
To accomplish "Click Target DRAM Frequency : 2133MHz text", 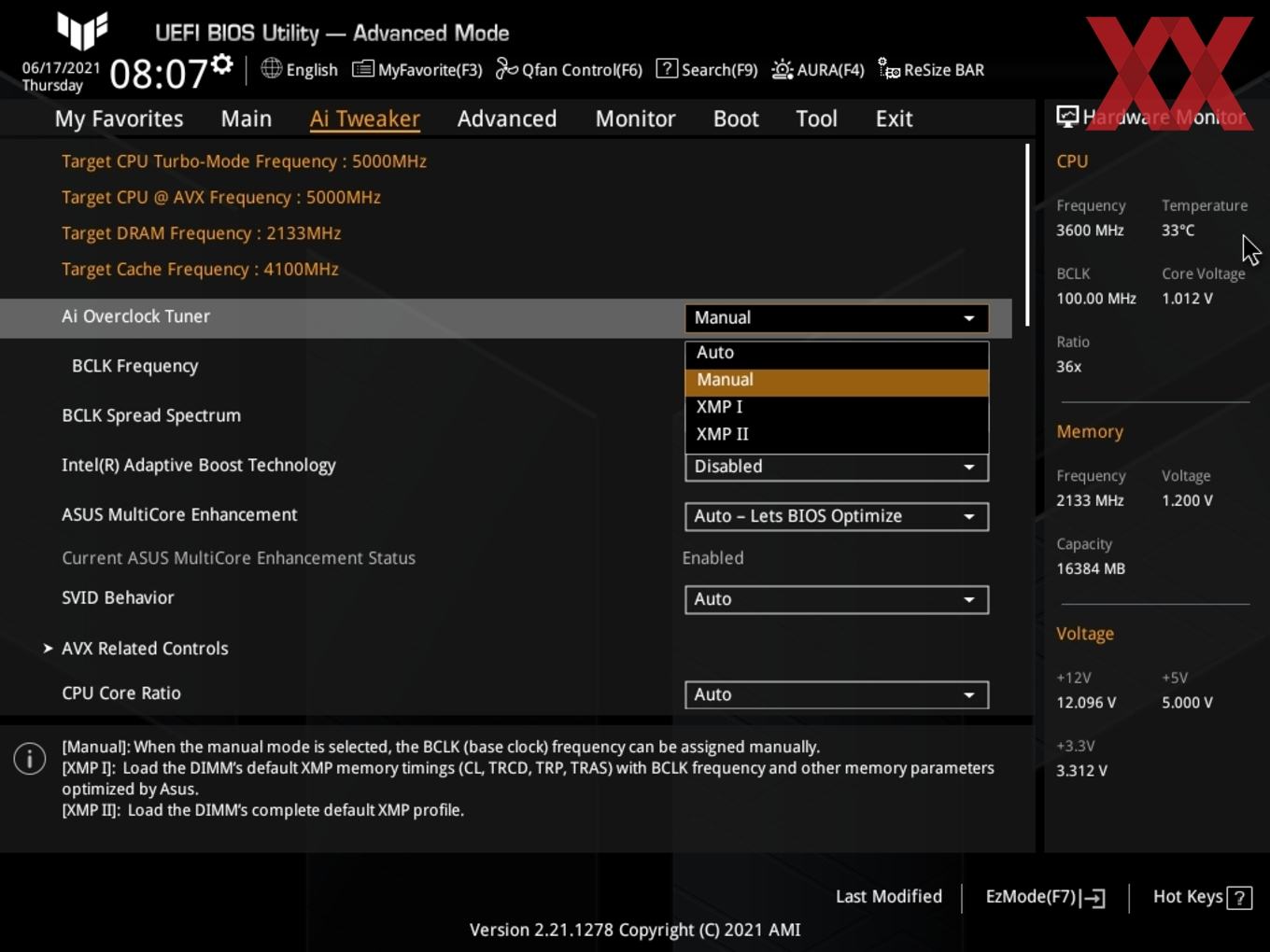I will pyautogui.click(x=201, y=233).
